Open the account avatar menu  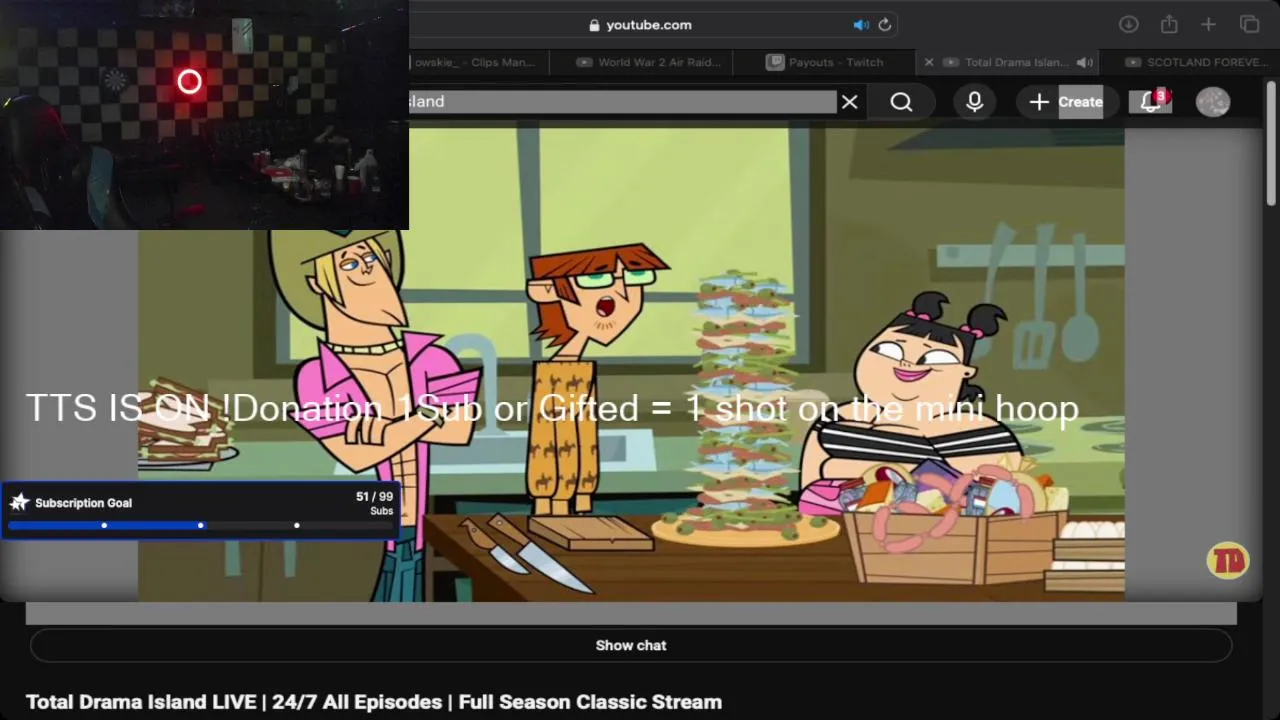[x=1213, y=102]
